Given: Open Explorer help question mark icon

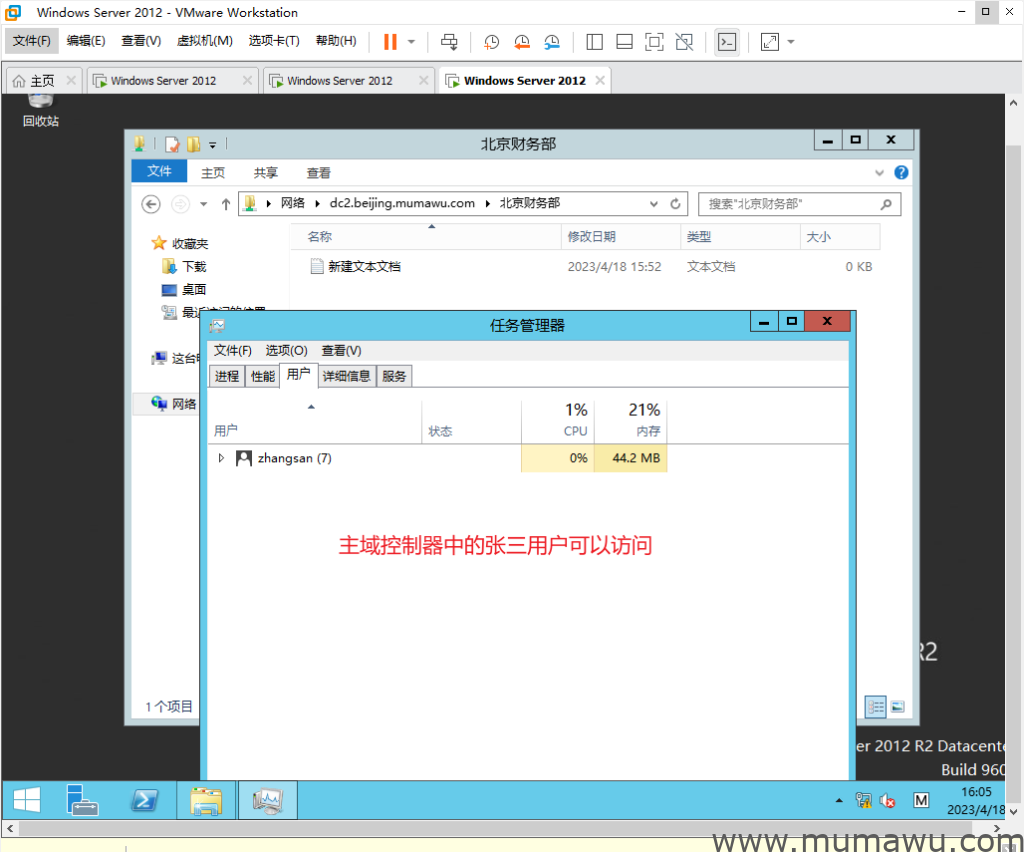Looking at the screenshot, I should click(901, 172).
